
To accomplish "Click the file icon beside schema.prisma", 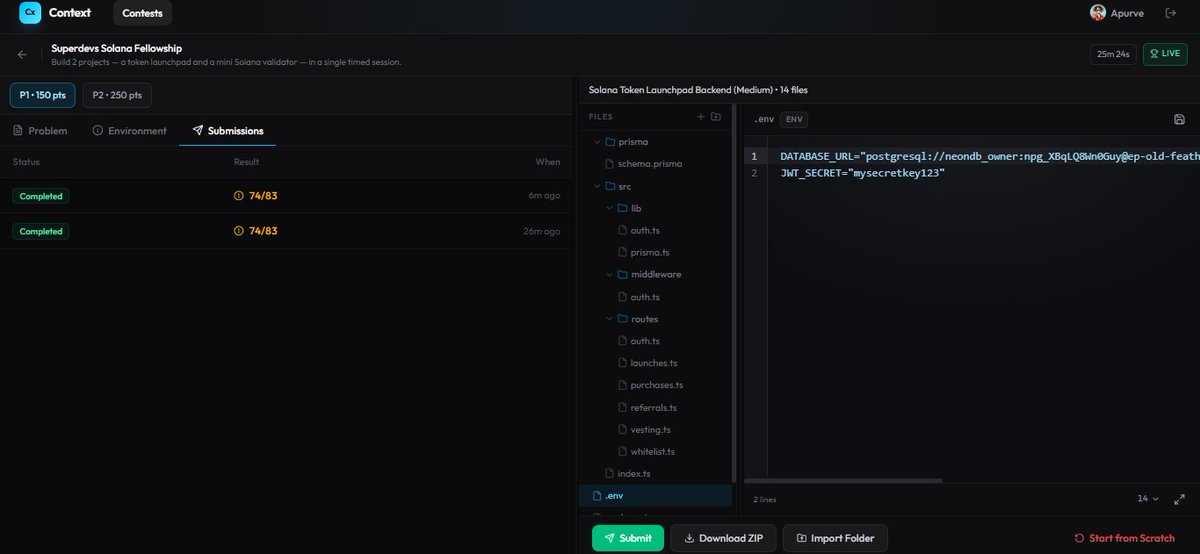I will point(610,163).
